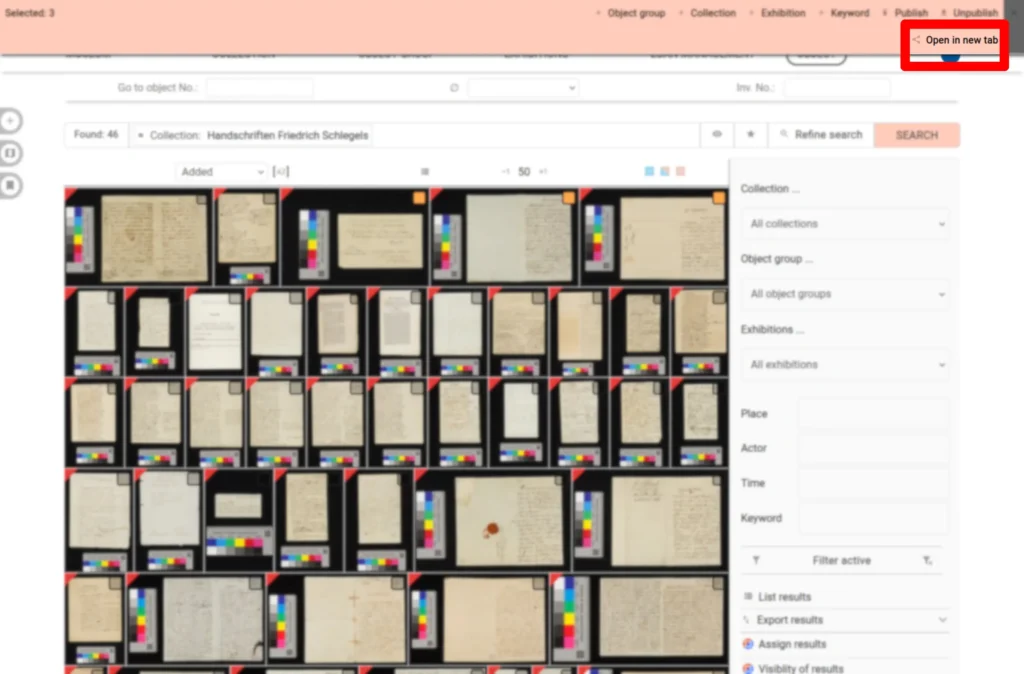Select the blue square above the grid

pos(649,171)
